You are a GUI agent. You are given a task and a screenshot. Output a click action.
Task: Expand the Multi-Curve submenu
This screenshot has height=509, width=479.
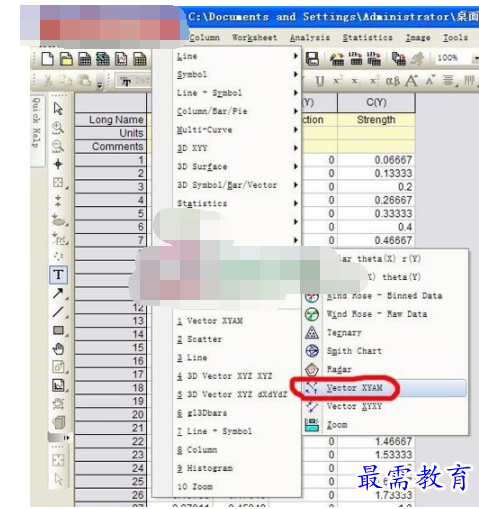pos(236,130)
